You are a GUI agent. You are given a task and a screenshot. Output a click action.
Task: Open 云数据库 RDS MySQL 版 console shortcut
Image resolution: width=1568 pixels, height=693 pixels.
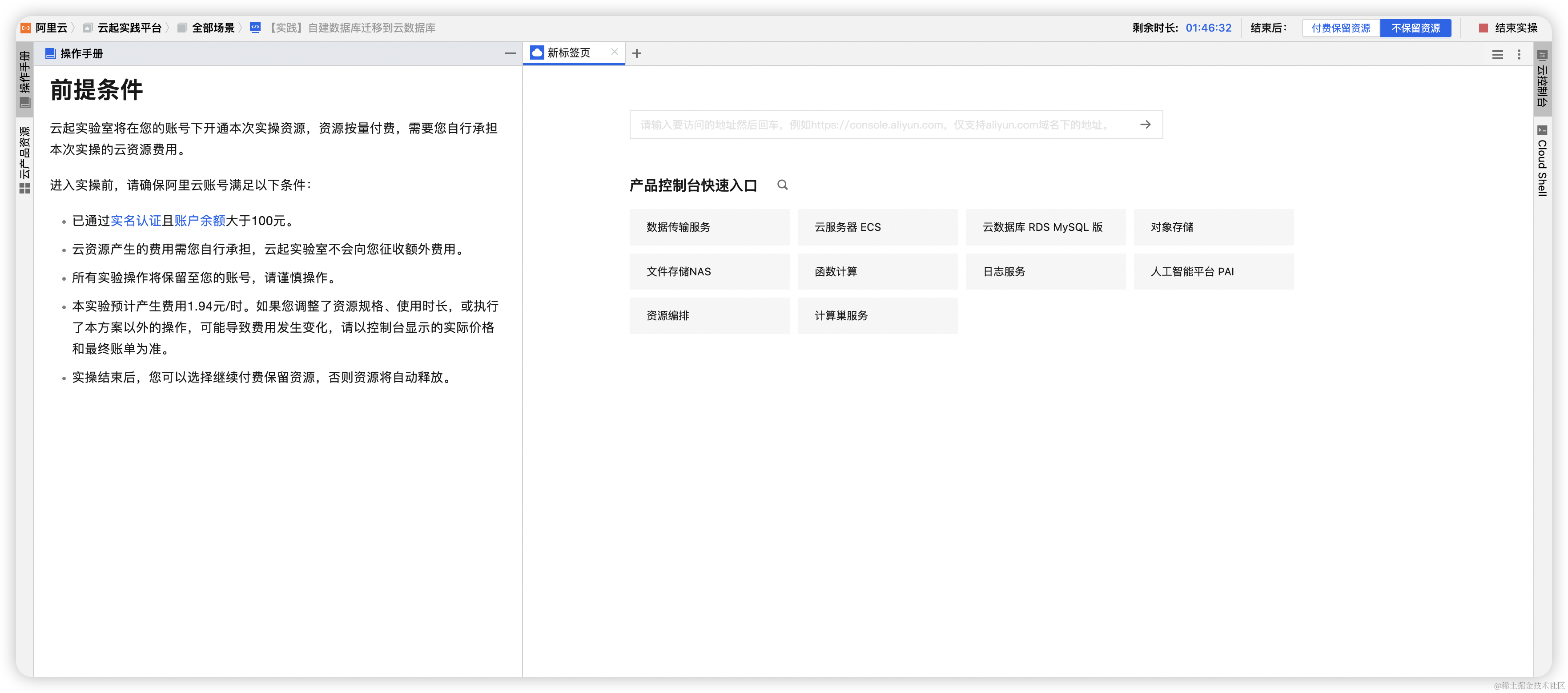tap(1045, 227)
